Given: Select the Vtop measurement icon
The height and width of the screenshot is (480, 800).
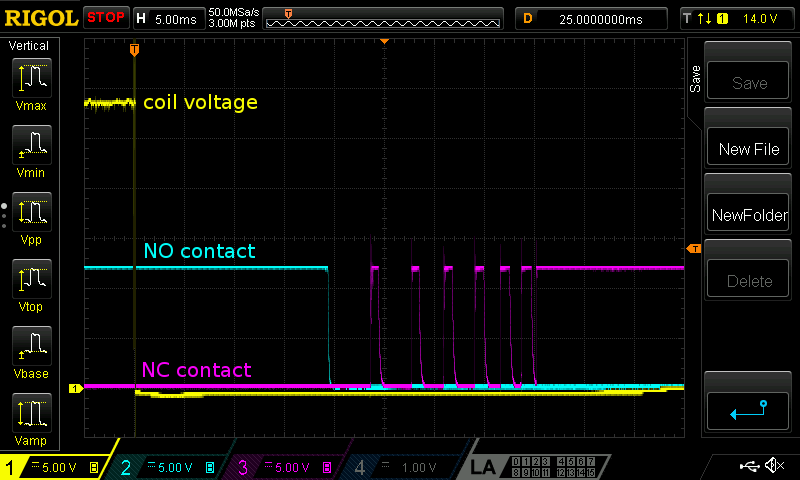Looking at the screenshot, I should 32,279.
